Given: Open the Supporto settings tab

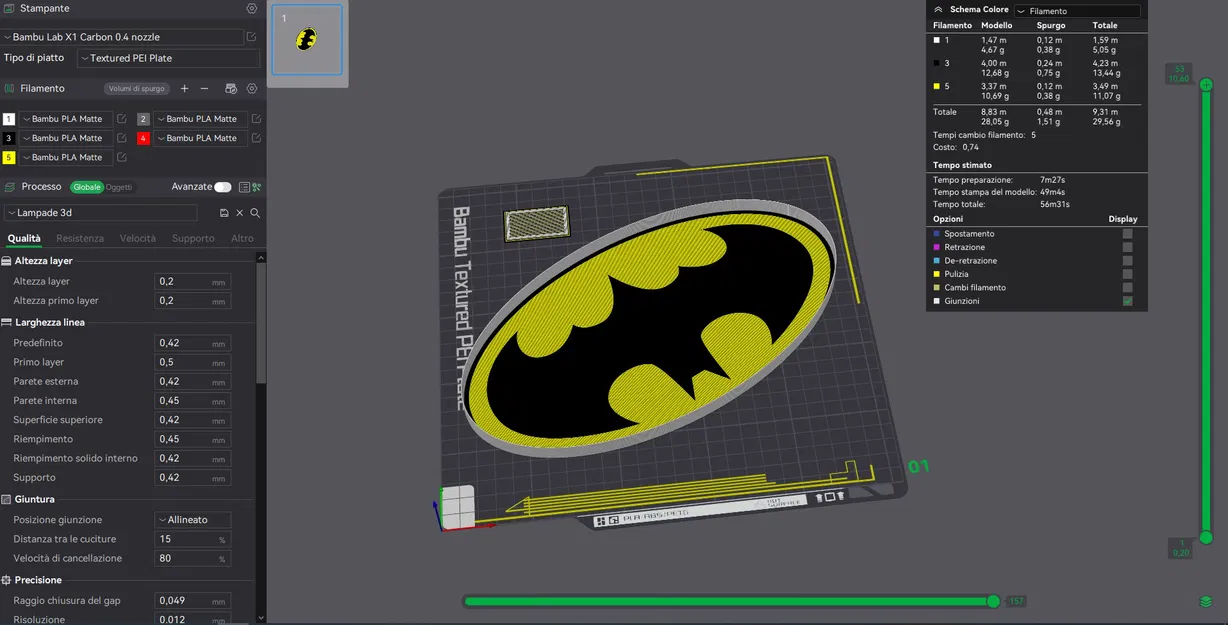Looking at the screenshot, I should 193,238.
